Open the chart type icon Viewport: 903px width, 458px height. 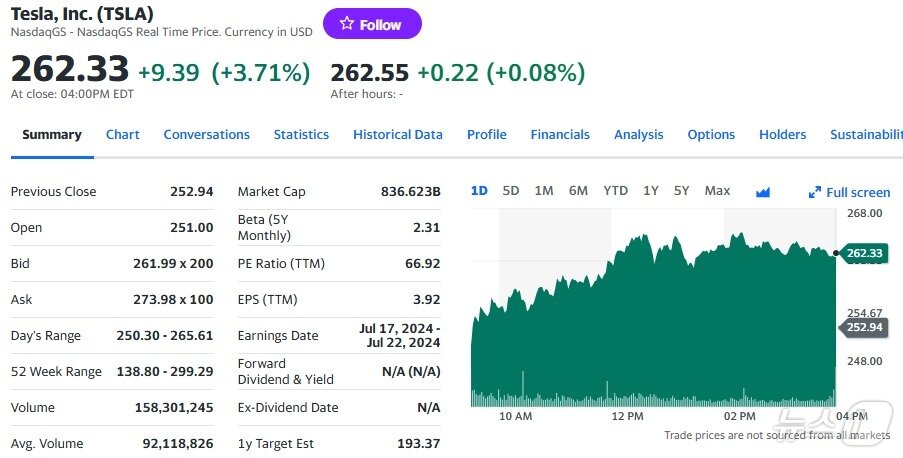point(763,192)
